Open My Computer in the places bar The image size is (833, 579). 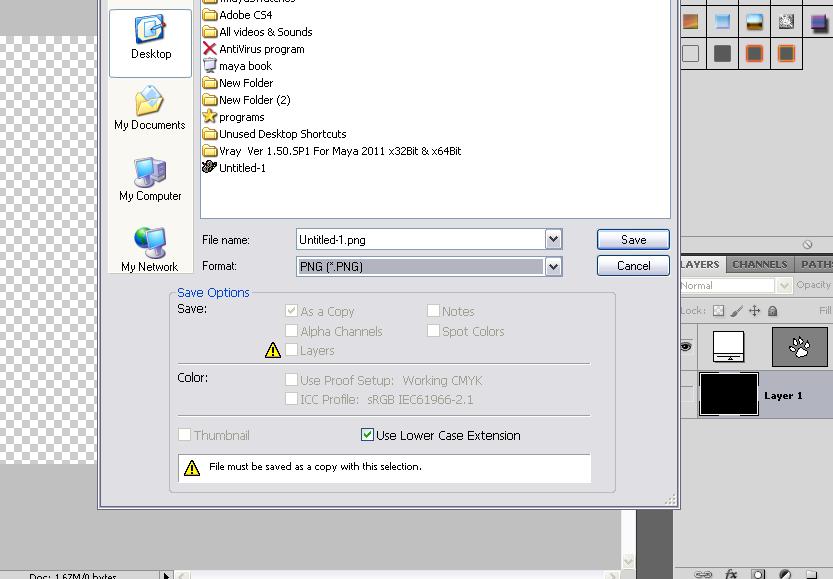tap(150, 179)
